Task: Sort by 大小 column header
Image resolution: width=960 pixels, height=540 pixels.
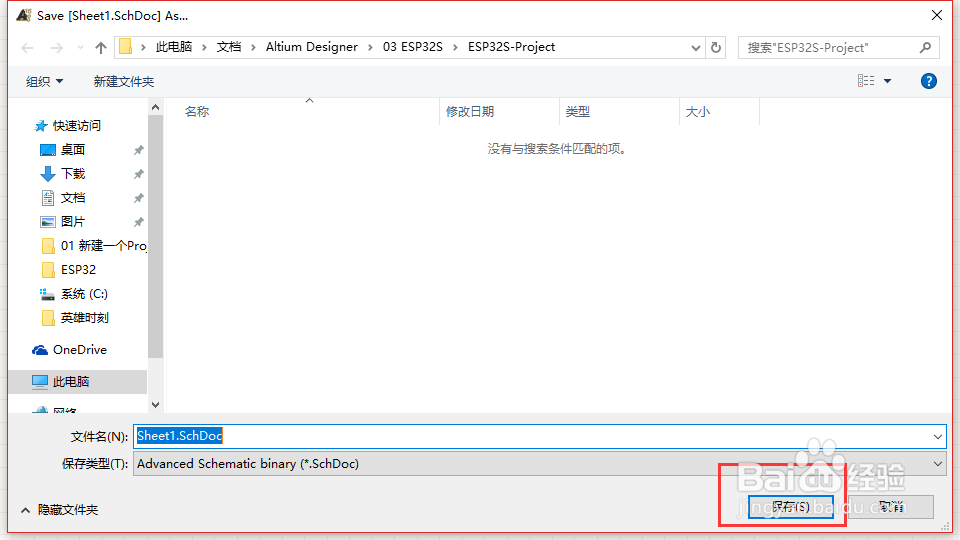Action: point(697,111)
